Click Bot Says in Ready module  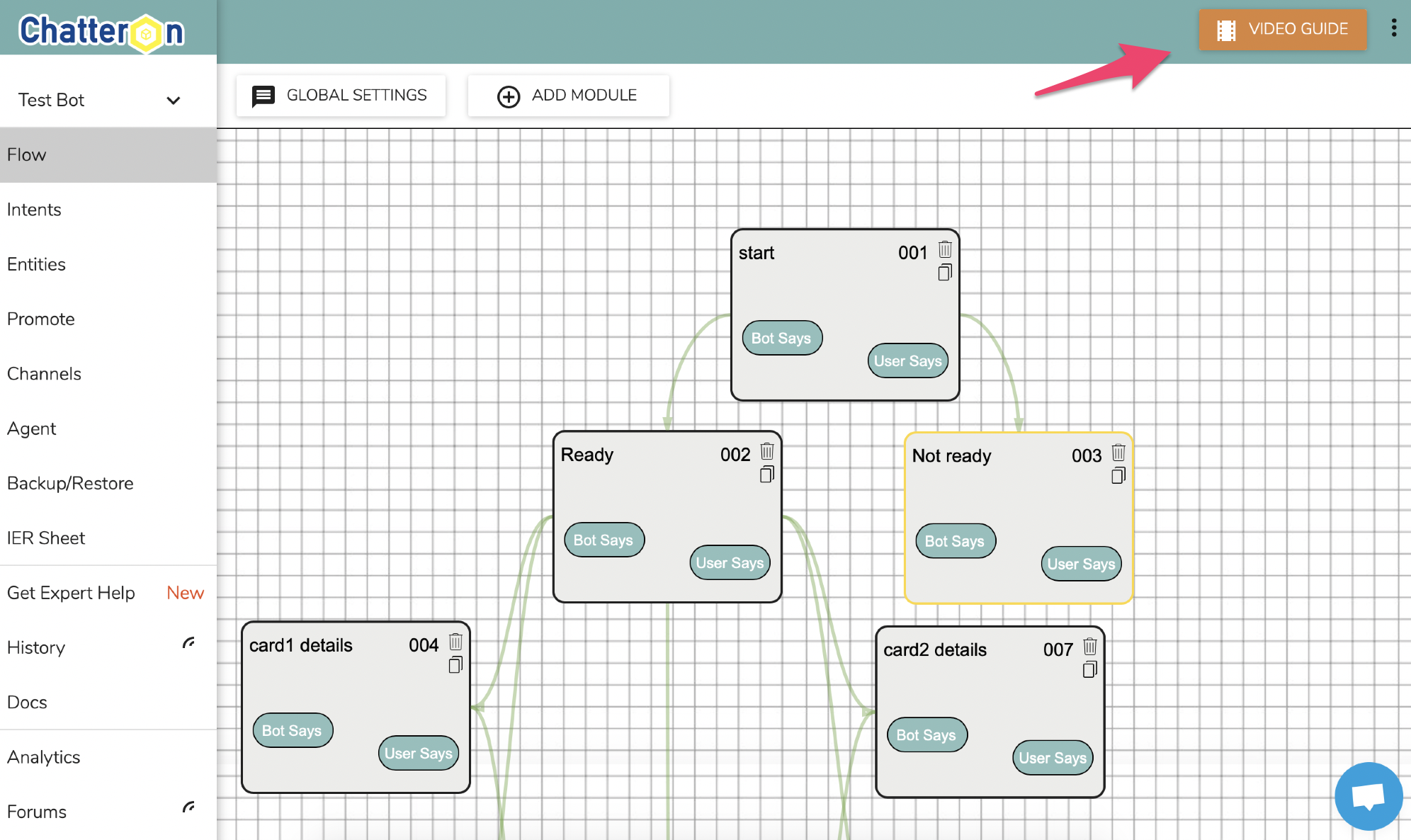point(604,540)
